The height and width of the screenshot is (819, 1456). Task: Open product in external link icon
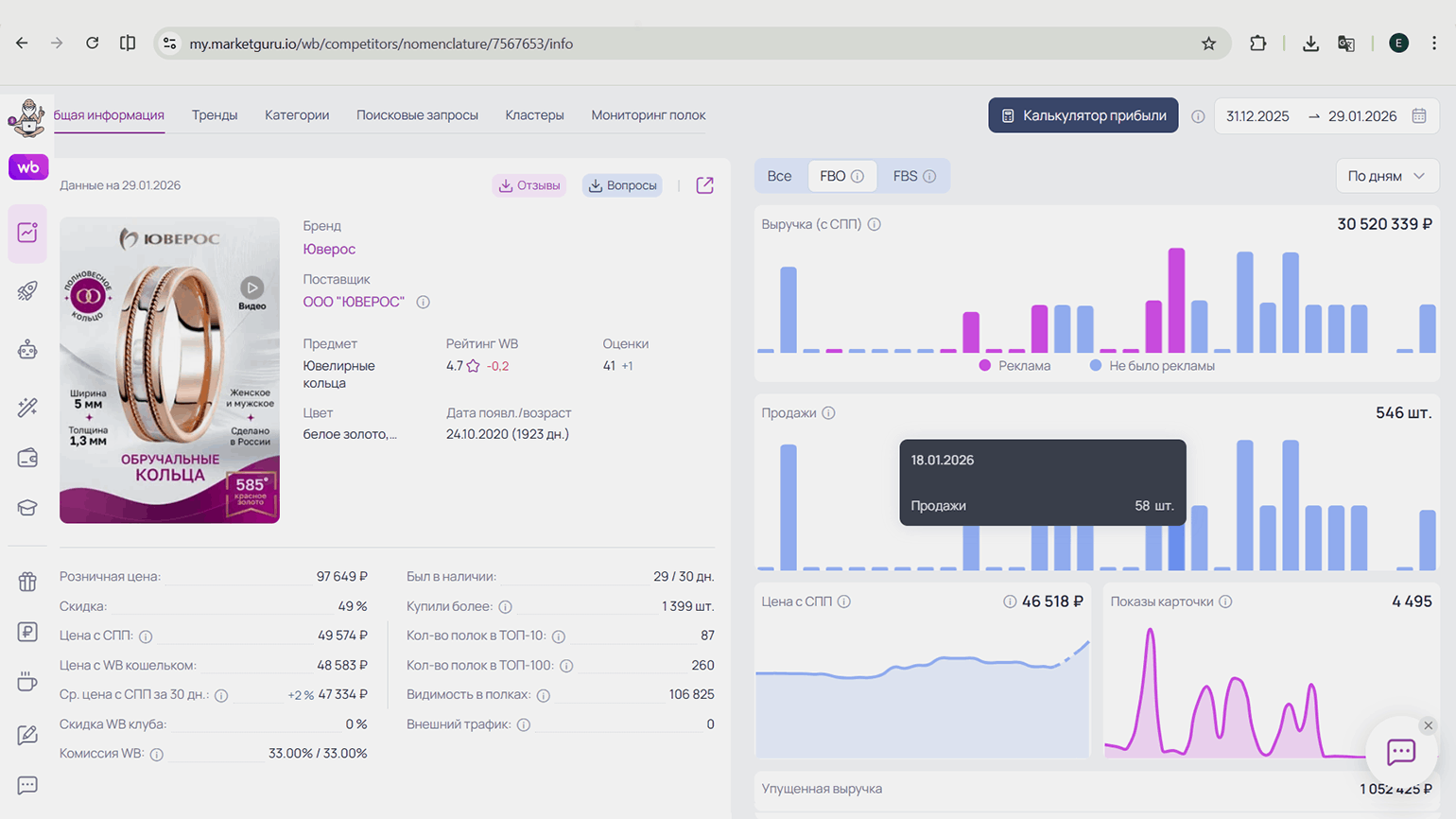coord(704,185)
